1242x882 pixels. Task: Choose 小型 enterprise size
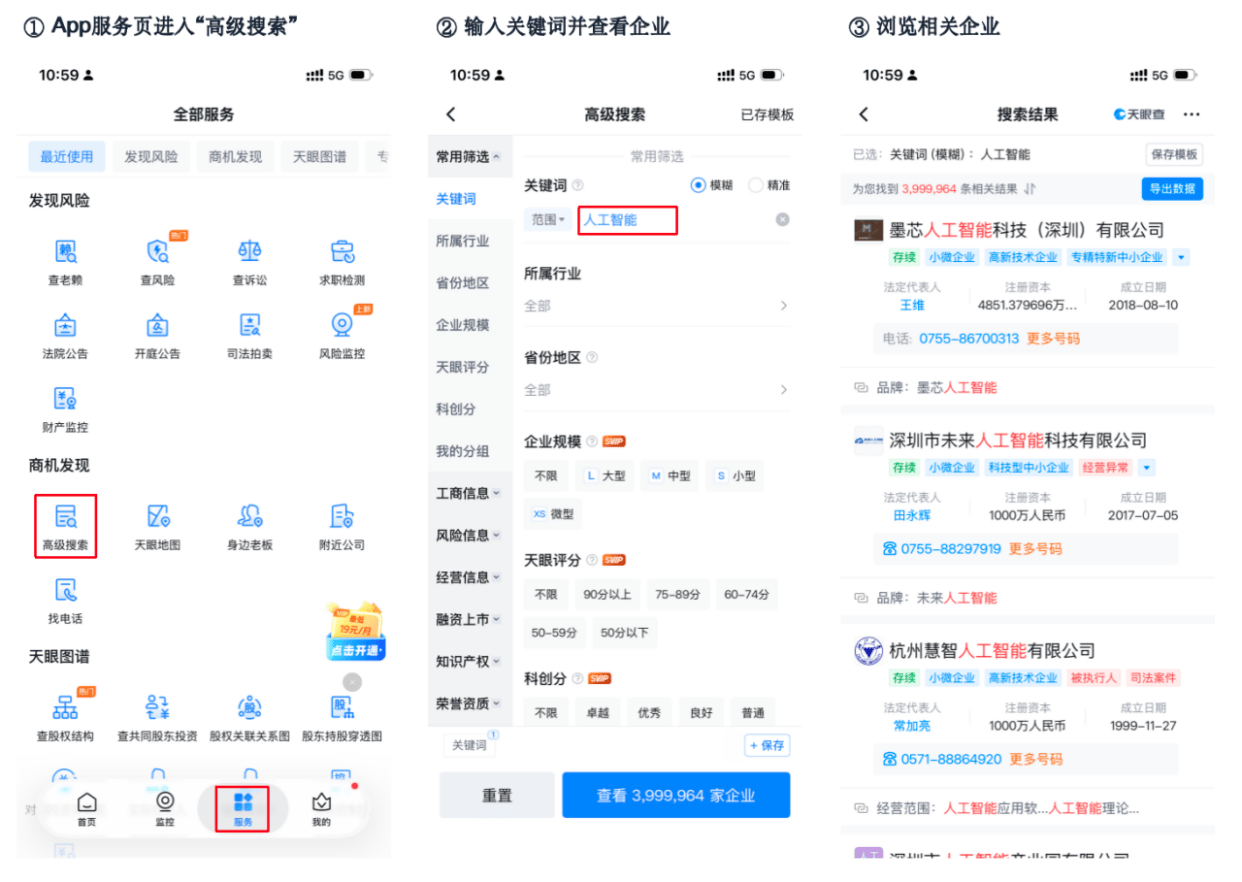point(735,476)
